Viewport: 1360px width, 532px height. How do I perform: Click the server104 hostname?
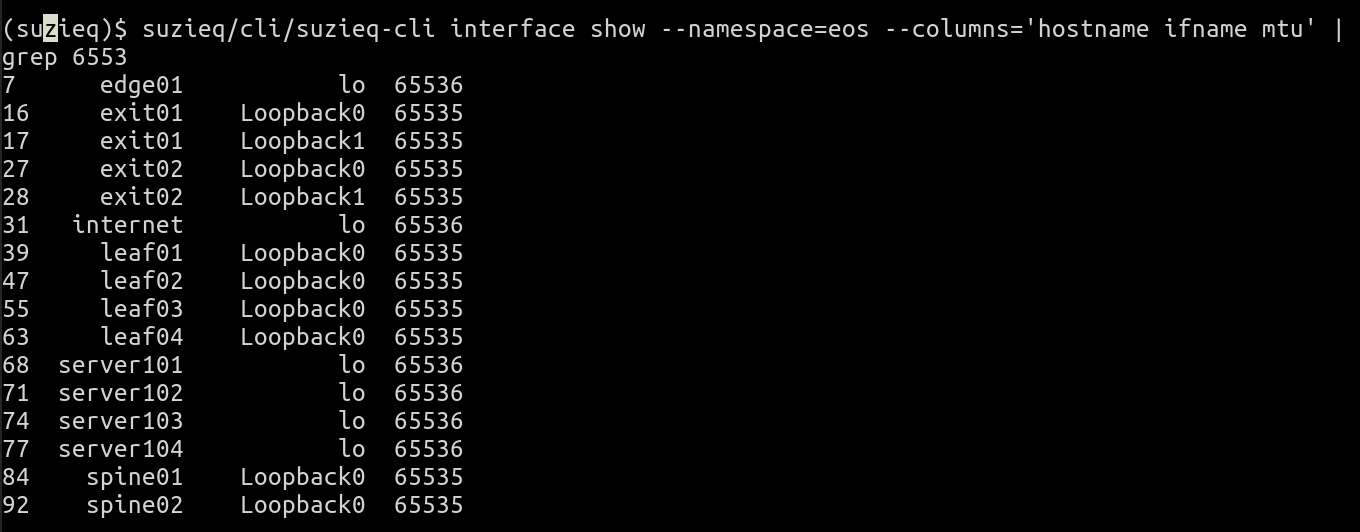(x=120, y=449)
